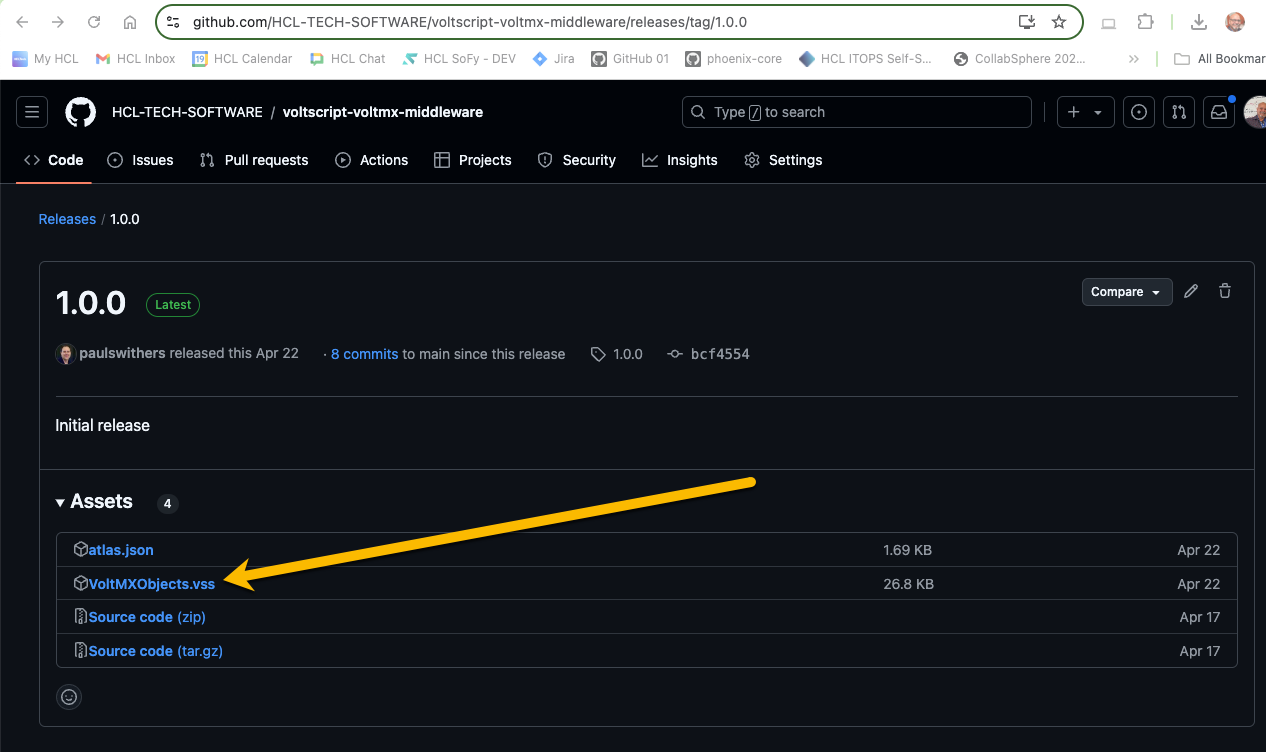The height and width of the screenshot is (752, 1266).
Task: Click the browser address bar URL
Action: 469,22
